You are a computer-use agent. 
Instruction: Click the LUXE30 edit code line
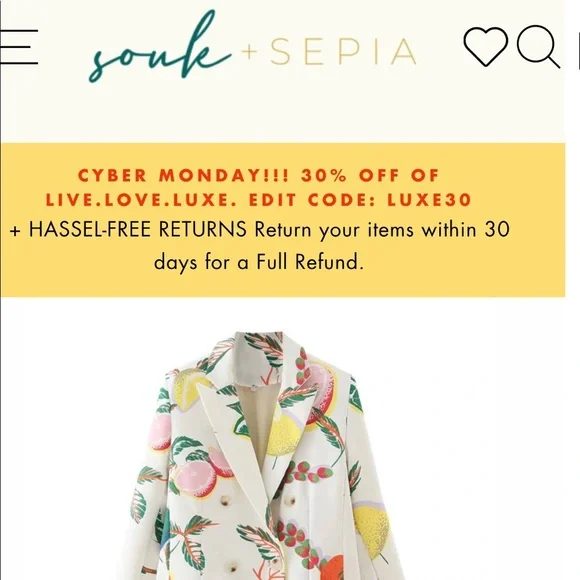click(x=258, y=200)
